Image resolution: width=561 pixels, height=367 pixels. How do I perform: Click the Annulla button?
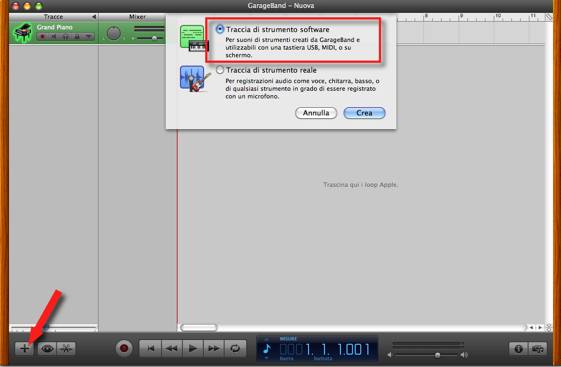[316, 113]
